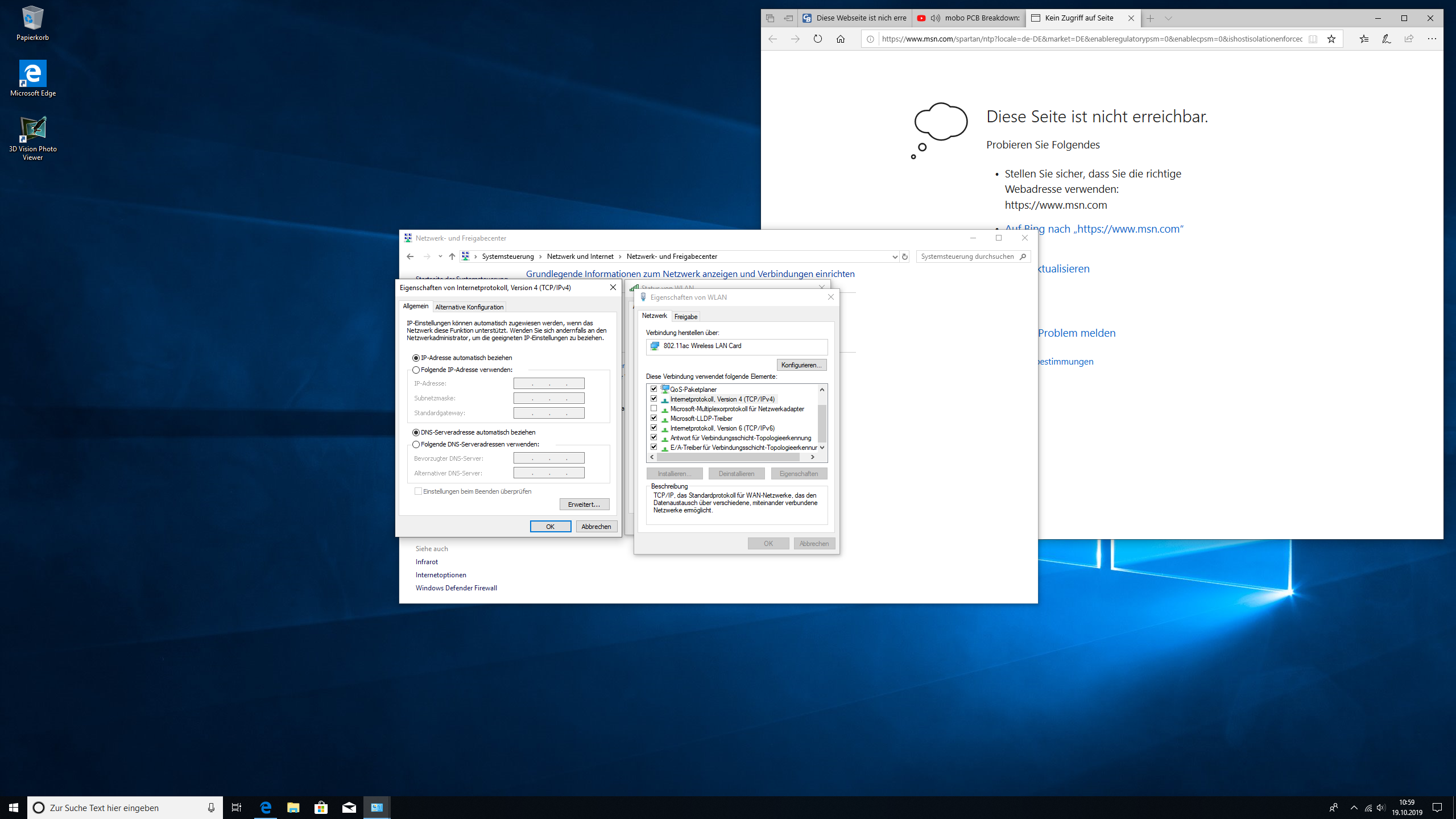
Task: Open Microsoft Store taskbar icon
Action: click(x=321, y=807)
